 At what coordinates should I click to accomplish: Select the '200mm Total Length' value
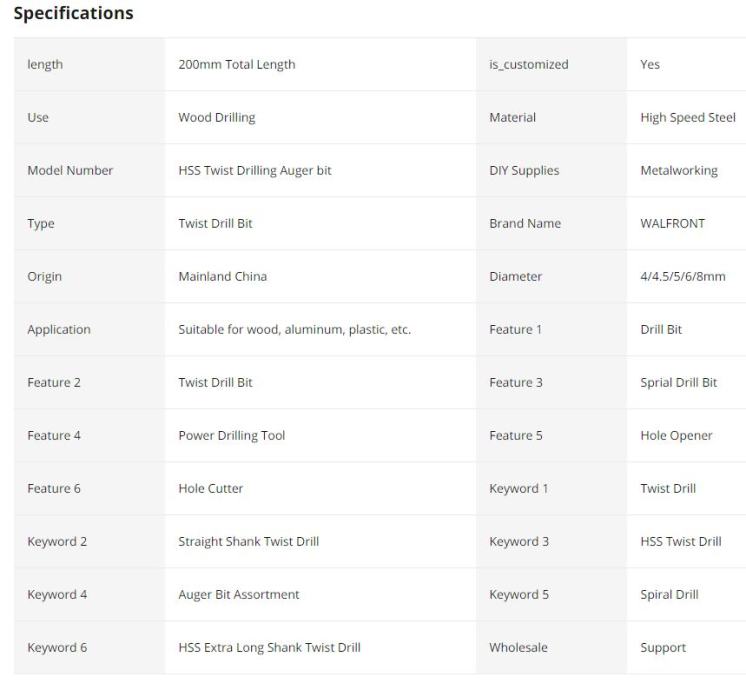[x=236, y=65]
